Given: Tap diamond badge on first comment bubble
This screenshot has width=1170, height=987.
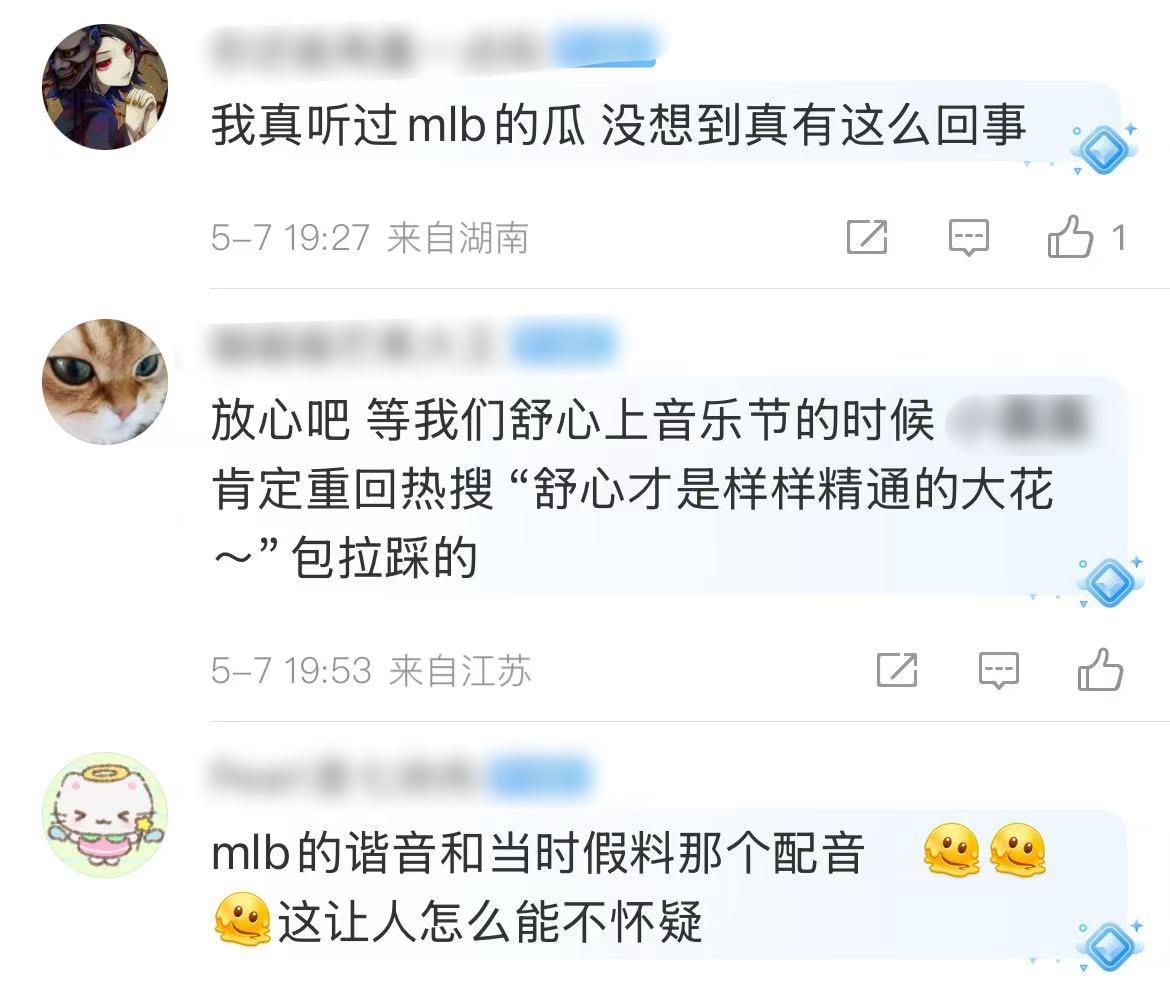Looking at the screenshot, I should tap(1104, 148).
